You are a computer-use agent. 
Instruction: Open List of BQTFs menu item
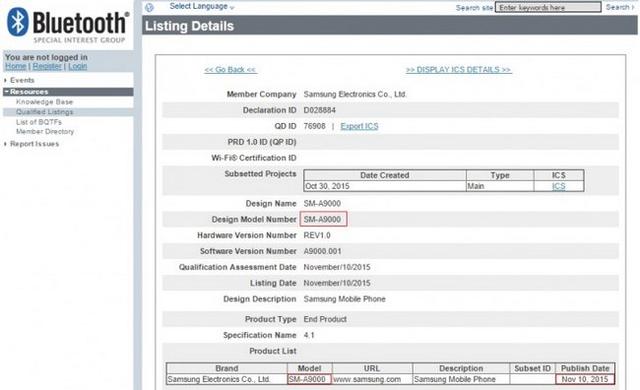tap(39, 122)
